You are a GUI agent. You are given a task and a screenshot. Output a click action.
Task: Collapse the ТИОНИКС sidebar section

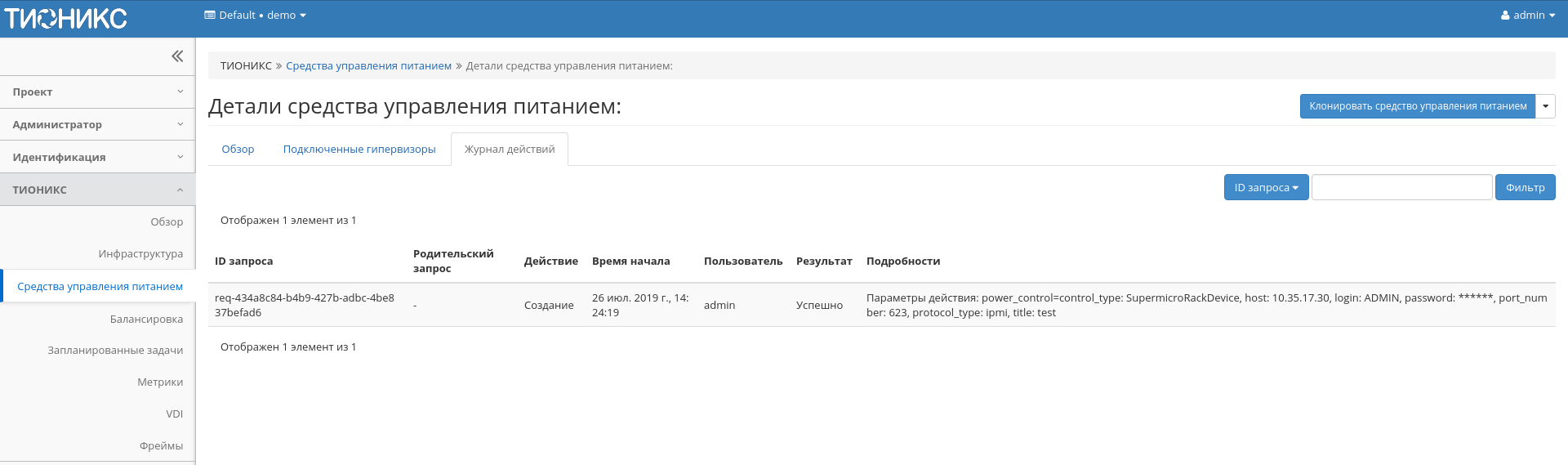tap(97, 190)
